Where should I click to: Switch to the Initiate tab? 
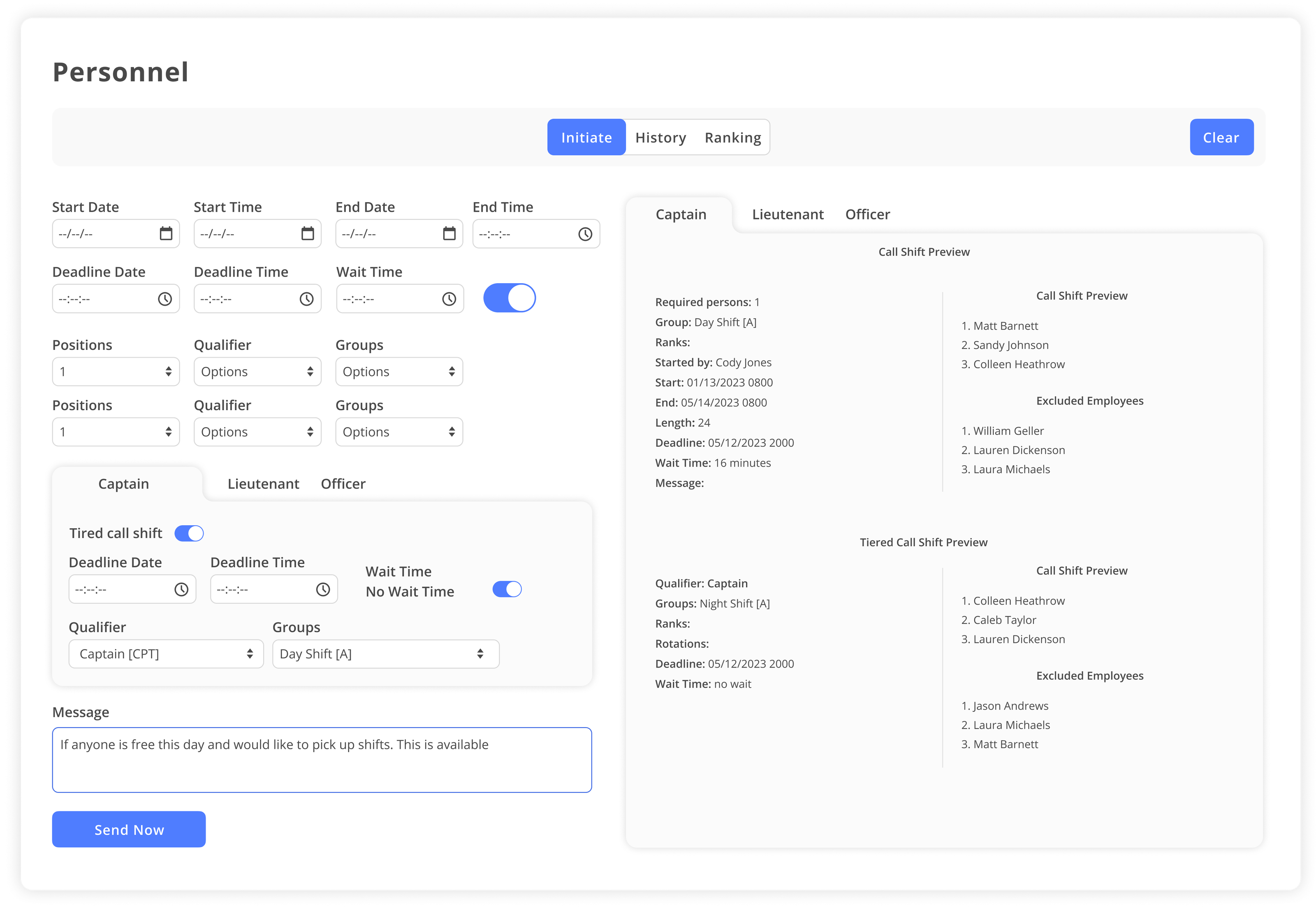[586, 137]
